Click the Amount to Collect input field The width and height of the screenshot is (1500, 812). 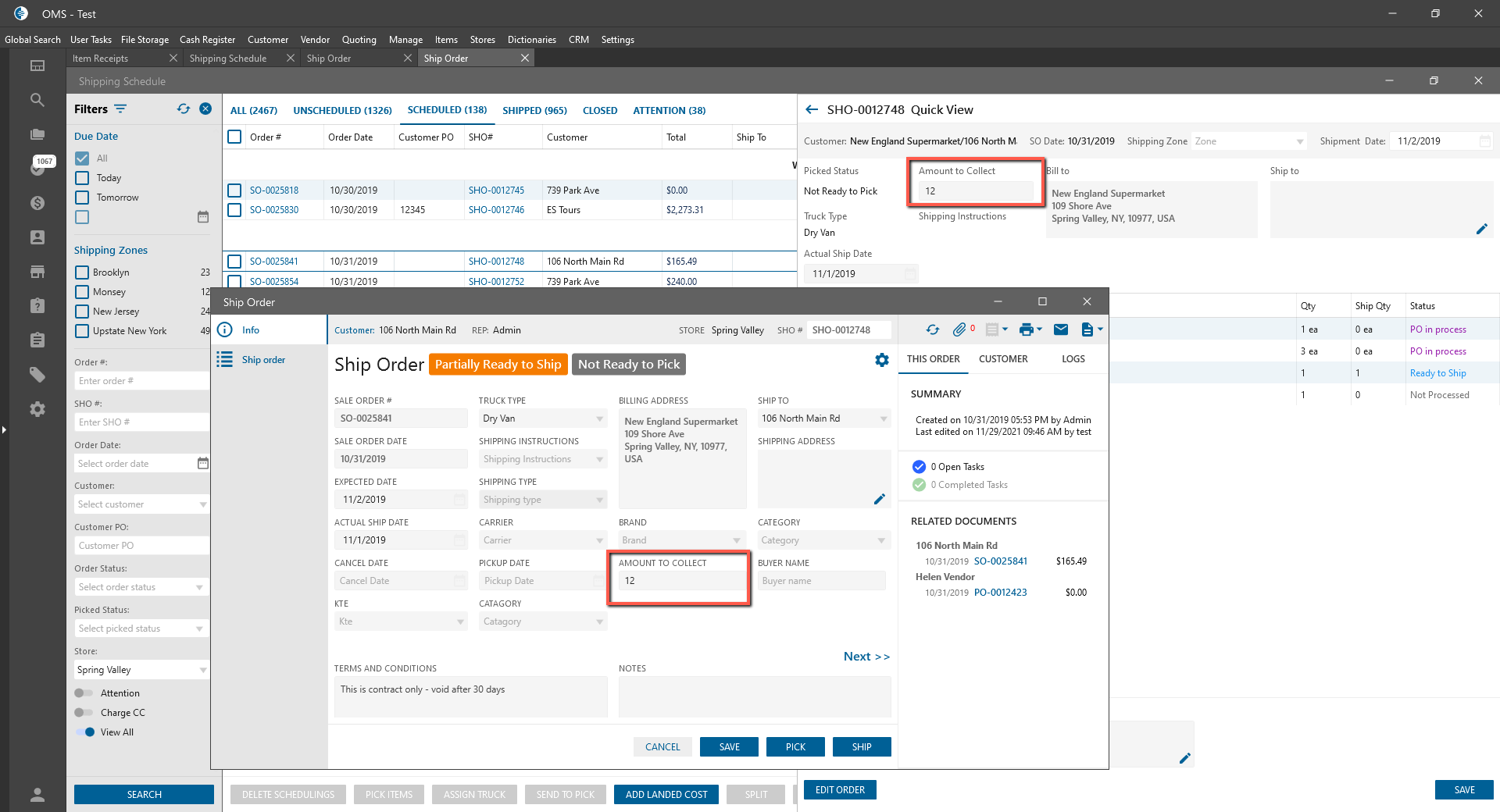tap(681, 581)
